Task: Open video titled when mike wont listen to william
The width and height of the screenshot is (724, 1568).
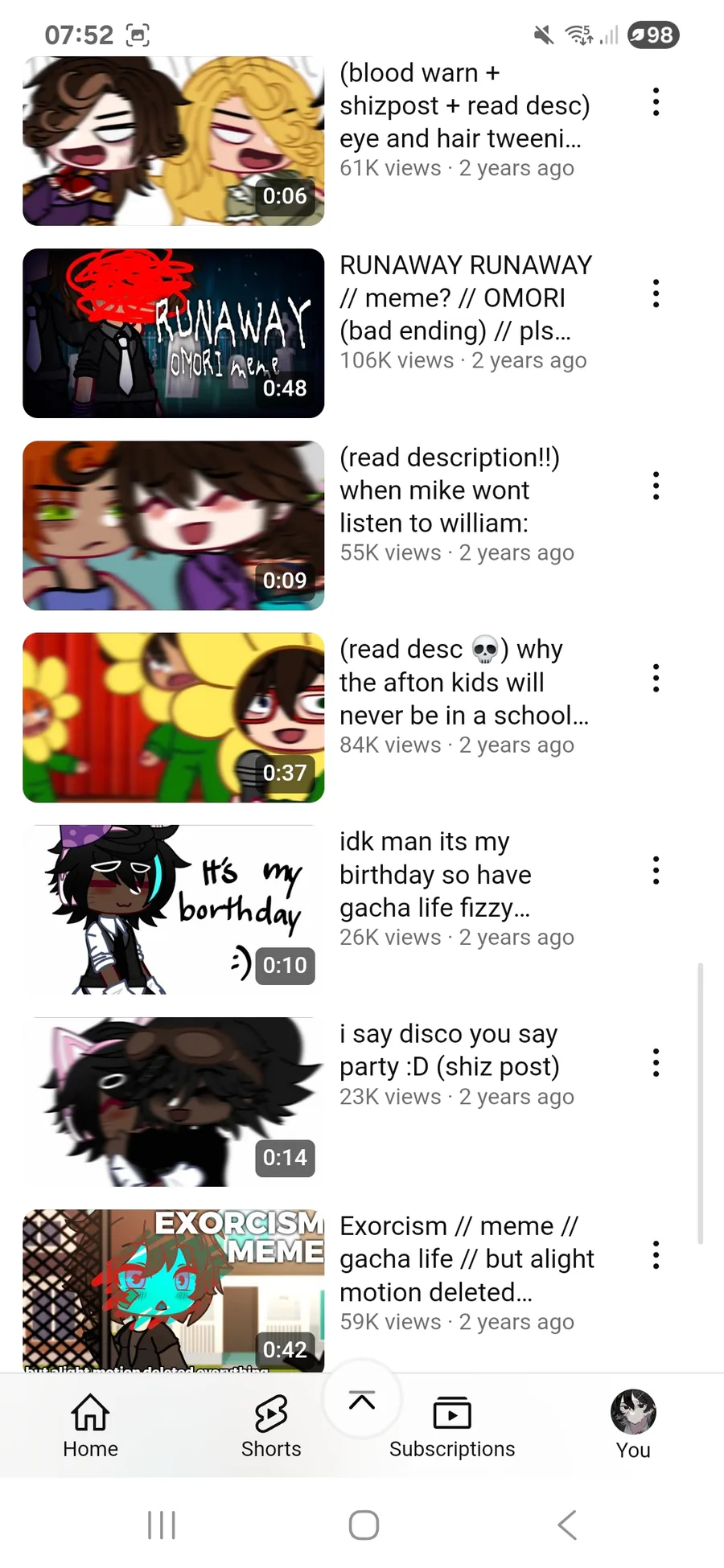Action: [x=450, y=490]
